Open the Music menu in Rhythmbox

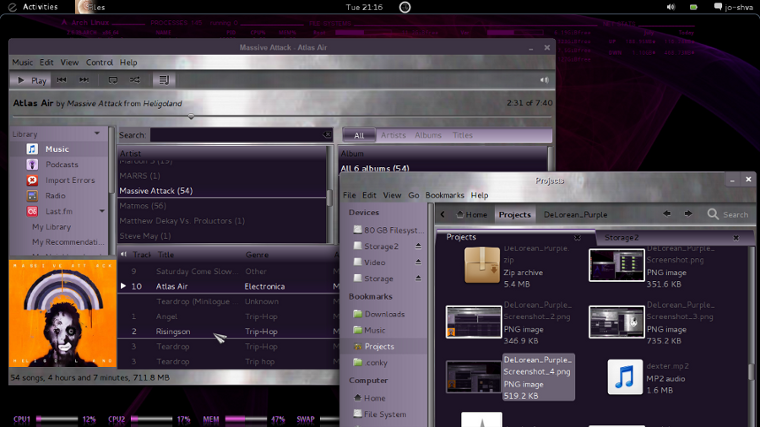pyautogui.click(x=22, y=63)
